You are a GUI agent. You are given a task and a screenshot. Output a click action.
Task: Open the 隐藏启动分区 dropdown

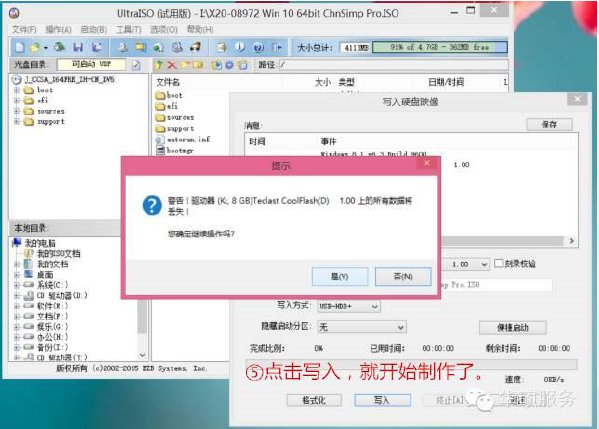pyautogui.click(x=361, y=327)
